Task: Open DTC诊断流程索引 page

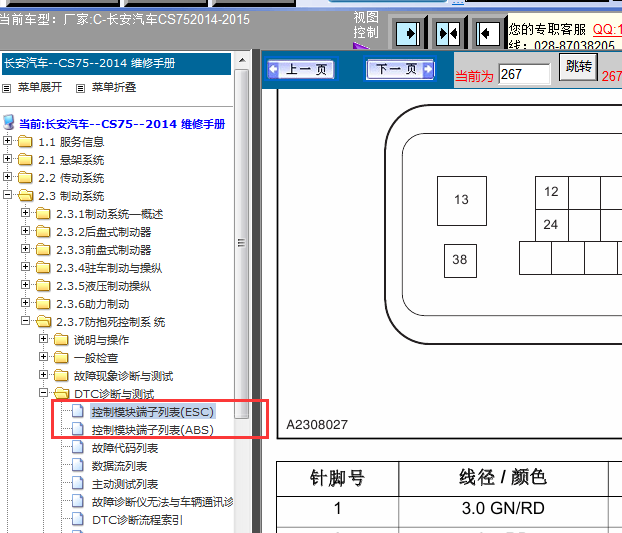Action: tap(137, 520)
